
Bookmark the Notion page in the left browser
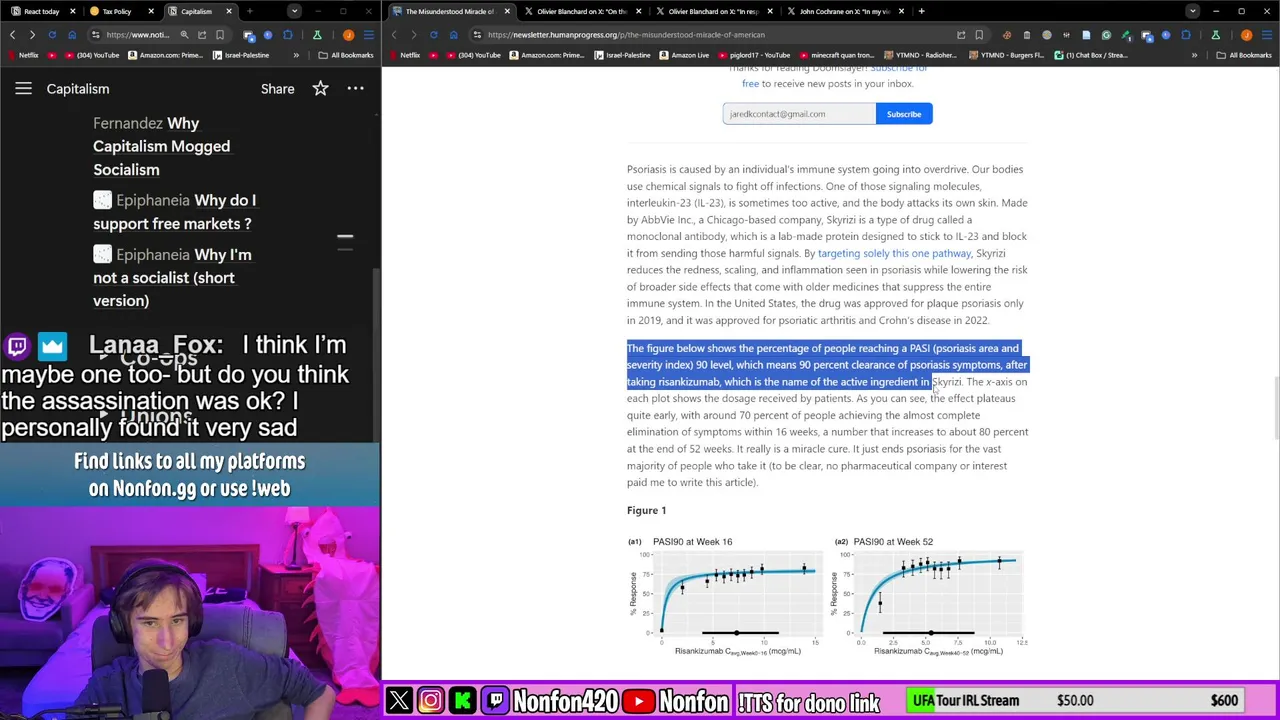220,35
